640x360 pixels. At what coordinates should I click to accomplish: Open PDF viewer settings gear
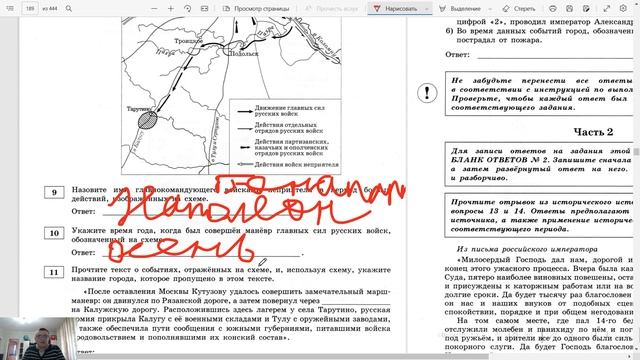[623, 8]
